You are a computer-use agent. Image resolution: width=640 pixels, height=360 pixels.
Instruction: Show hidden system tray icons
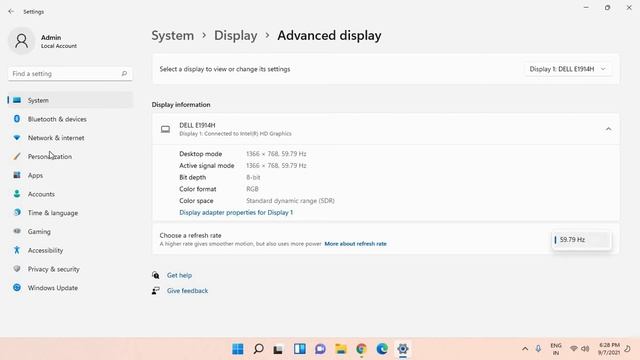coord(525,349)
